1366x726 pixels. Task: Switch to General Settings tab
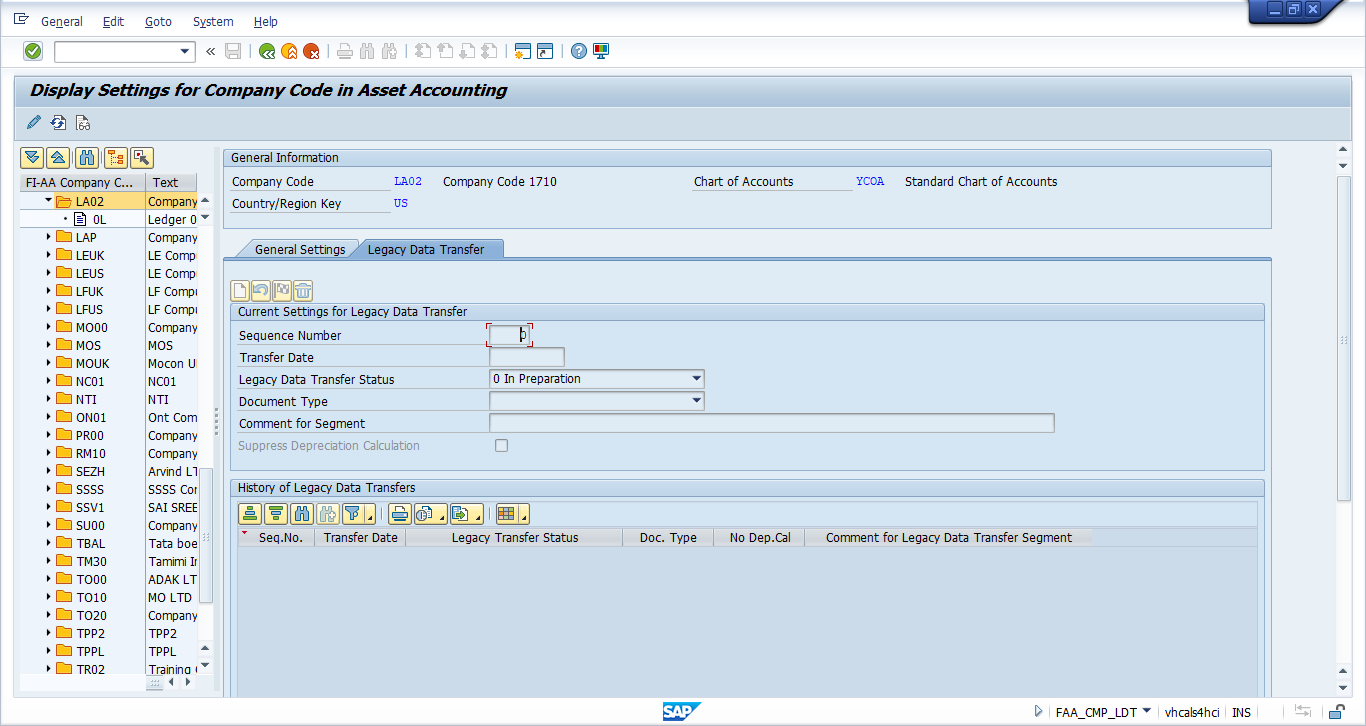[299, 249]
